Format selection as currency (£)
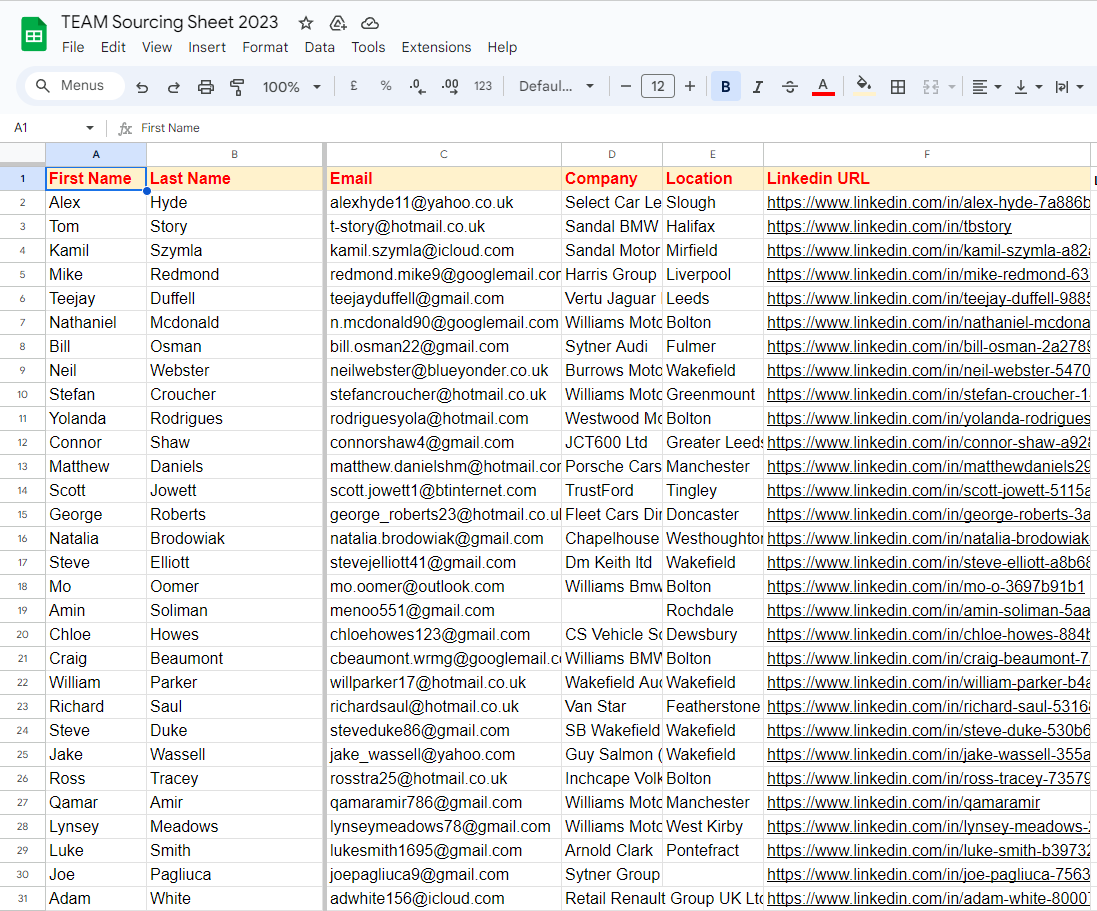 [353, 86]
